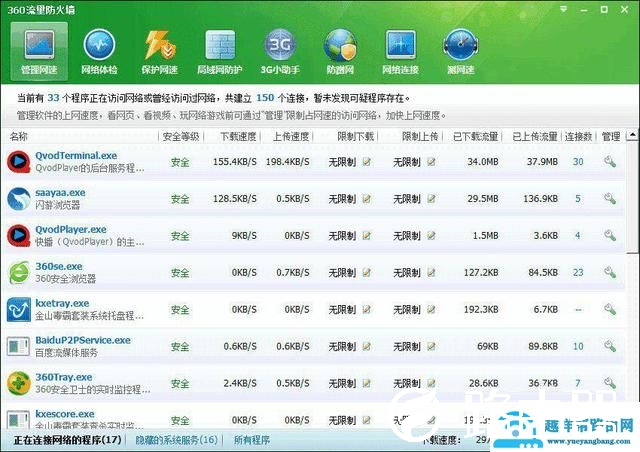
Task: Switch to 正在连接网络的程序(17) tab
Action: (x=67, y=440)
